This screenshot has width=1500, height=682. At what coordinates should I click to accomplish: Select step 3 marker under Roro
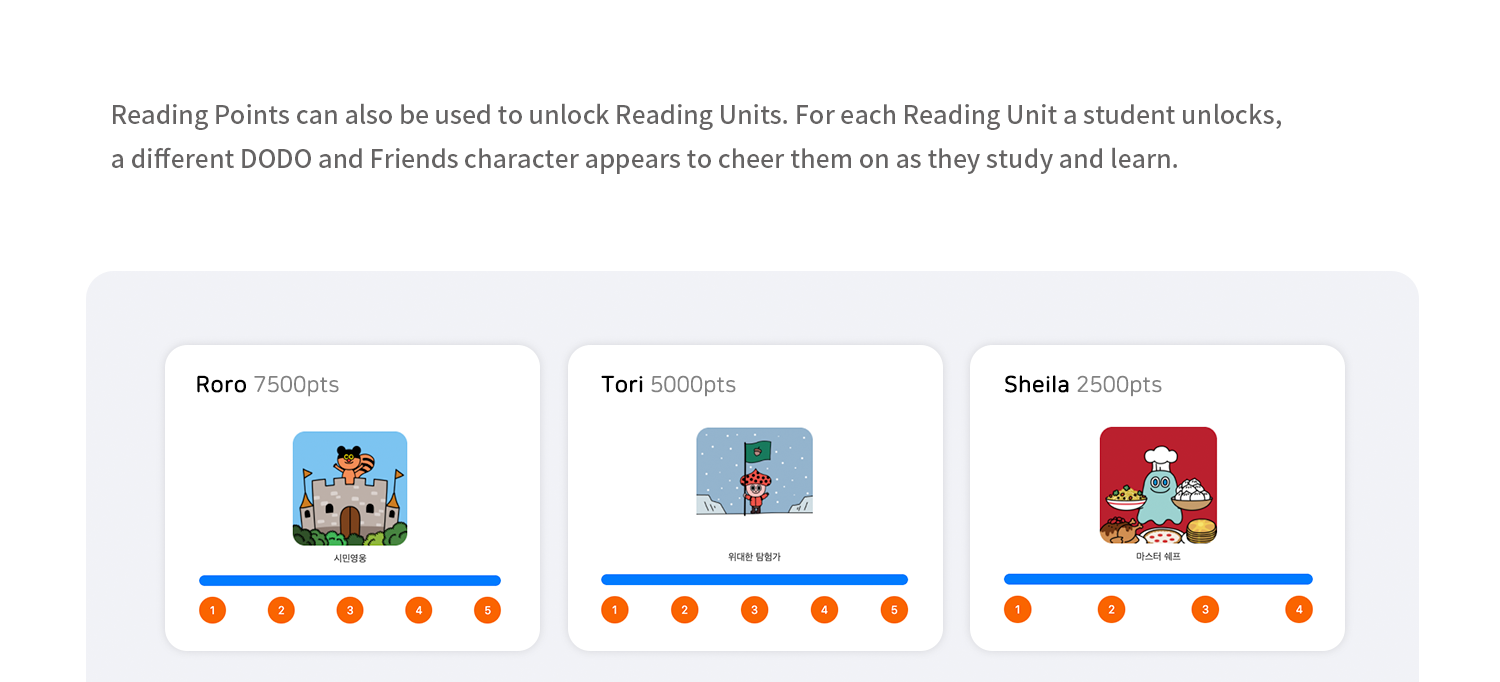click(350, 610)
